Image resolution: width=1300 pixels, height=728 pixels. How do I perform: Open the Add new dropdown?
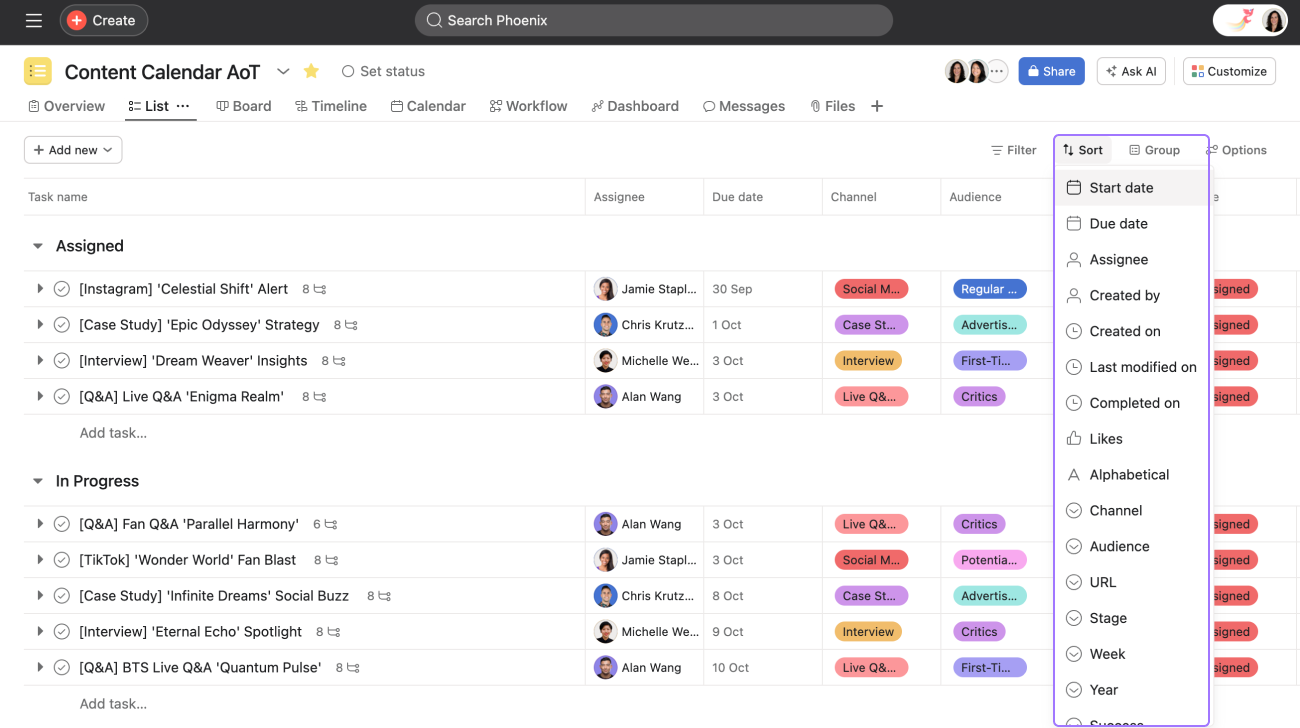point(72,149)
